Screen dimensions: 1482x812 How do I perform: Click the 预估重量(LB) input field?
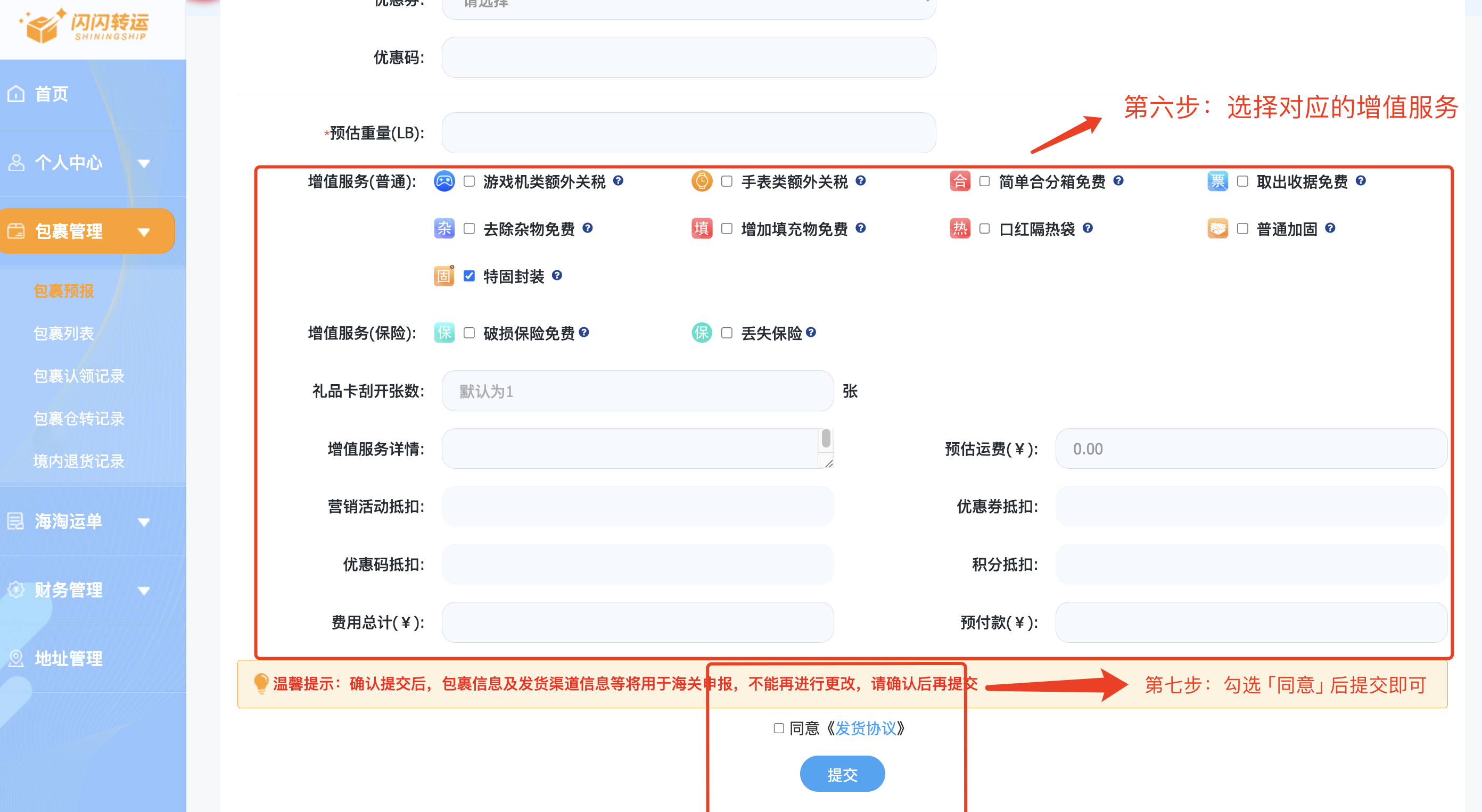point(688,133)
